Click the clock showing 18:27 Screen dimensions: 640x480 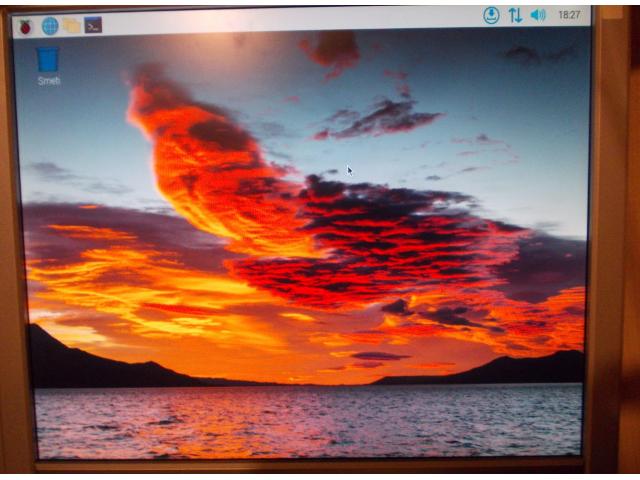click(x=569, y=15)
